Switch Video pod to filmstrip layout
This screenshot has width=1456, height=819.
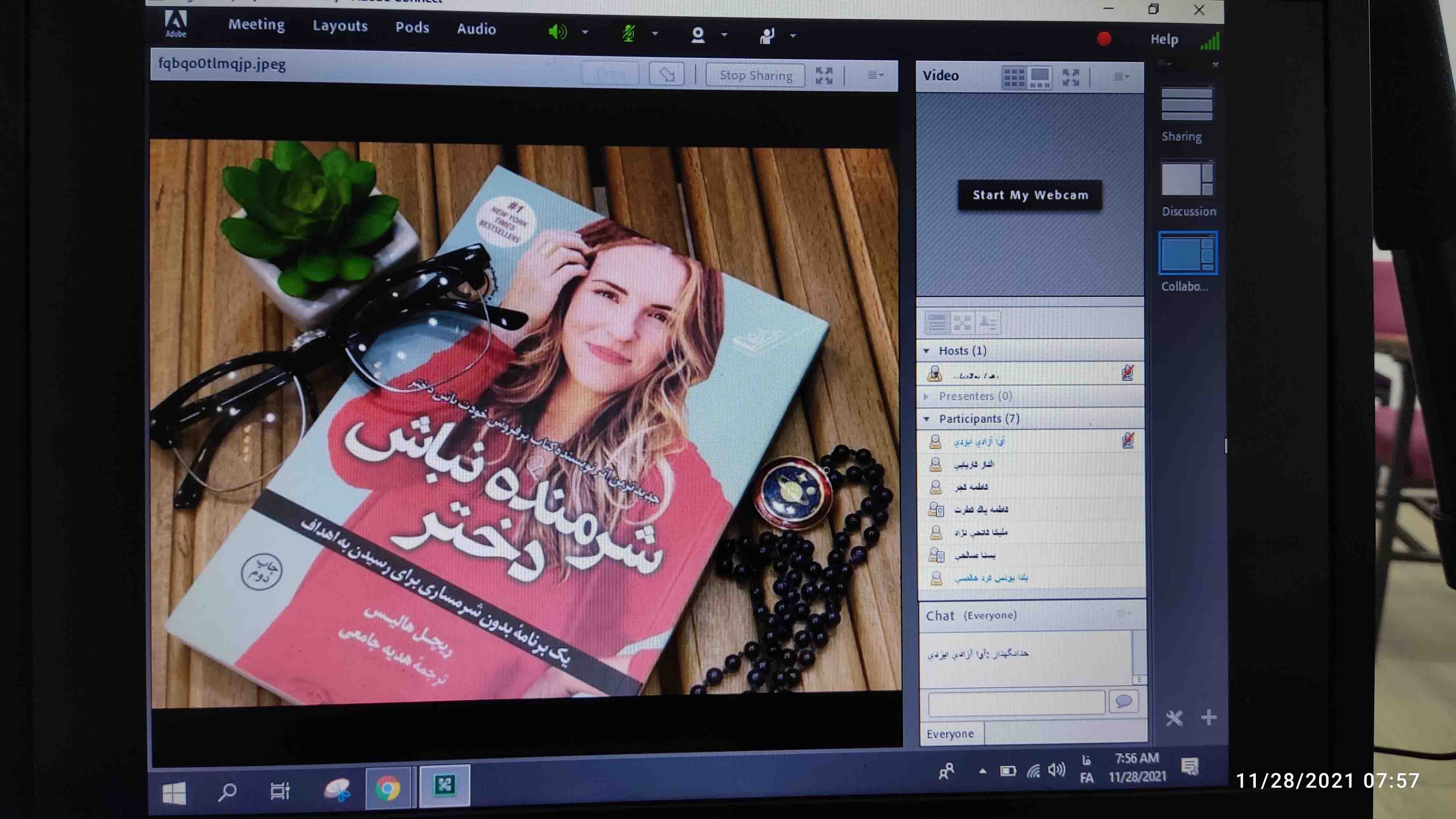tap(1039, 77)
